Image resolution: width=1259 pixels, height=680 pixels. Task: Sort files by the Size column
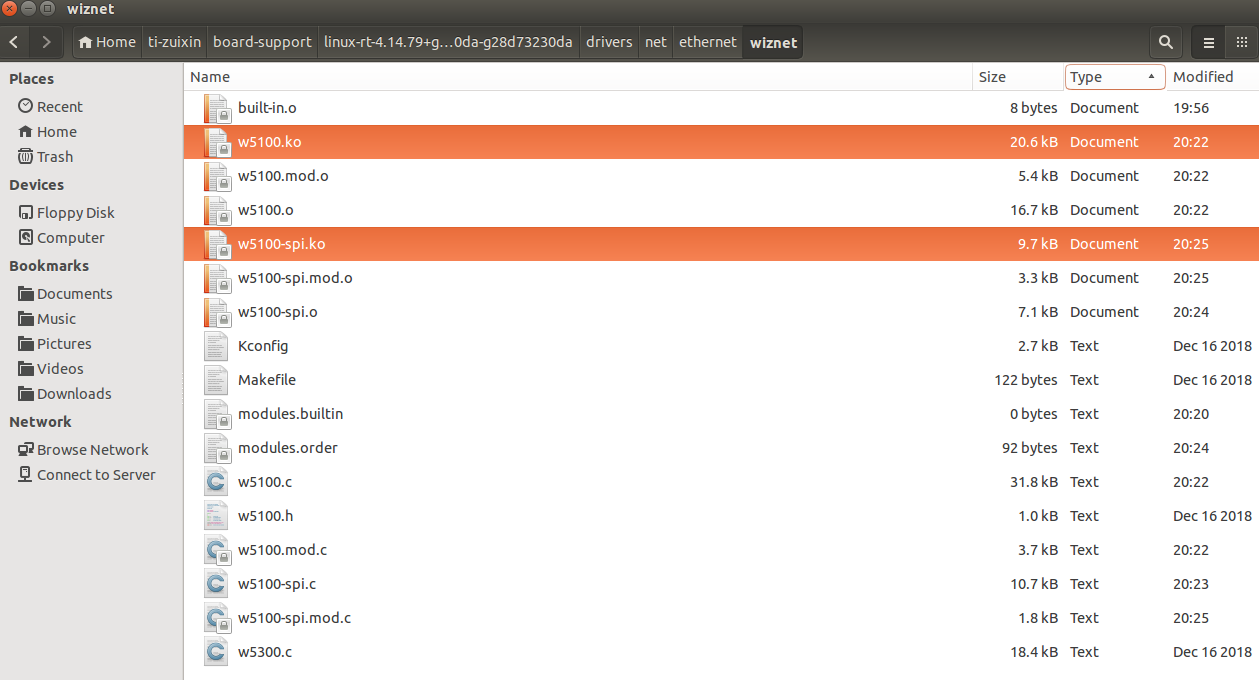coord(1018,77)
